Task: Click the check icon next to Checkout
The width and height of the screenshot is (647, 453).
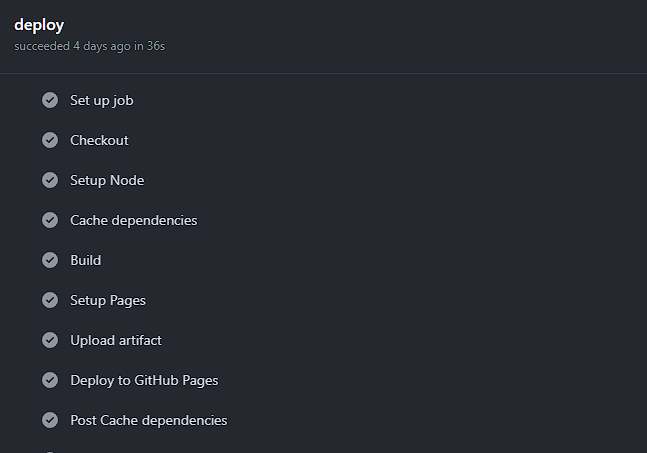Action: (x=50, y=140)
